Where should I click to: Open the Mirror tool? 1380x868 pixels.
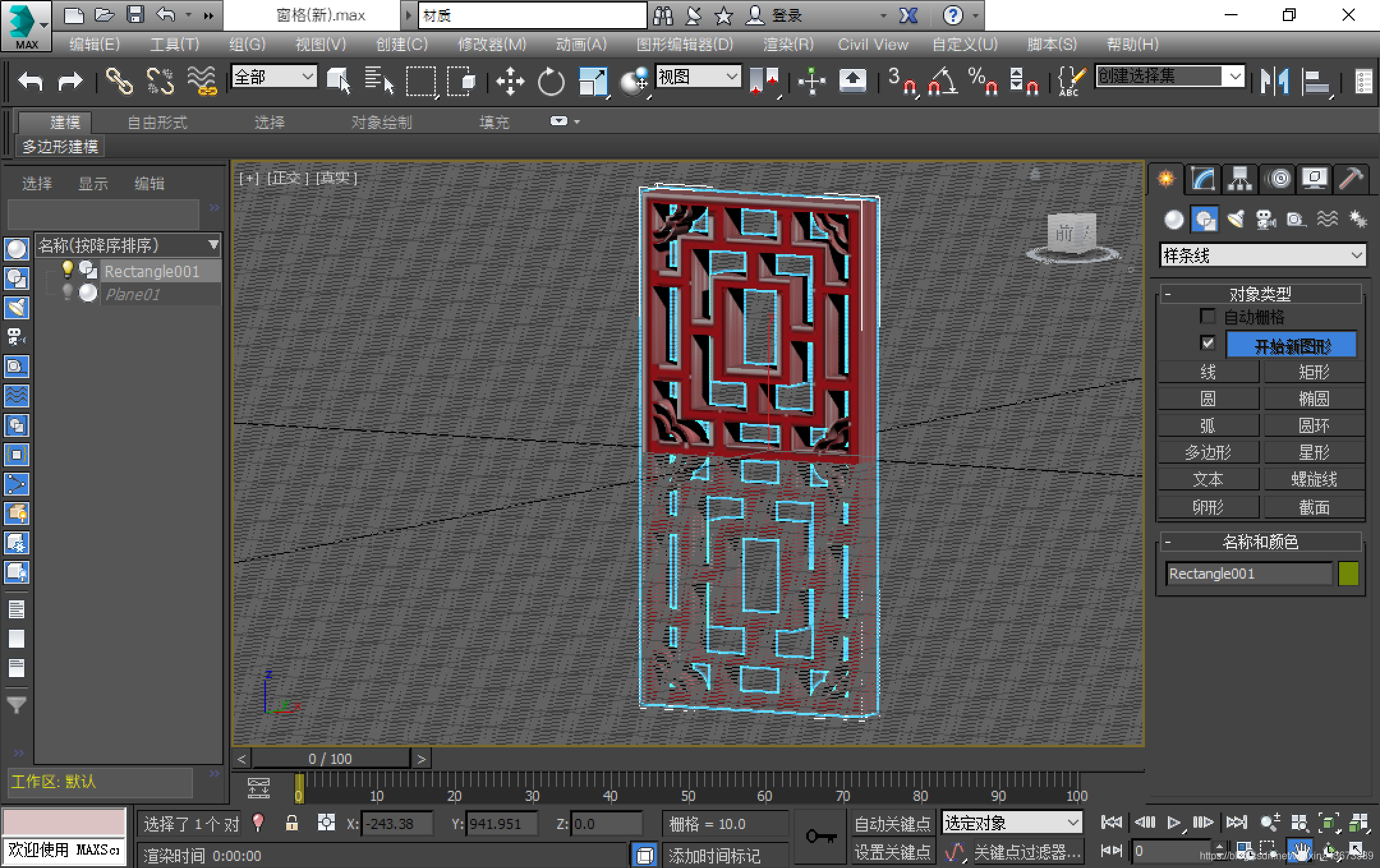coord(1275,82)
